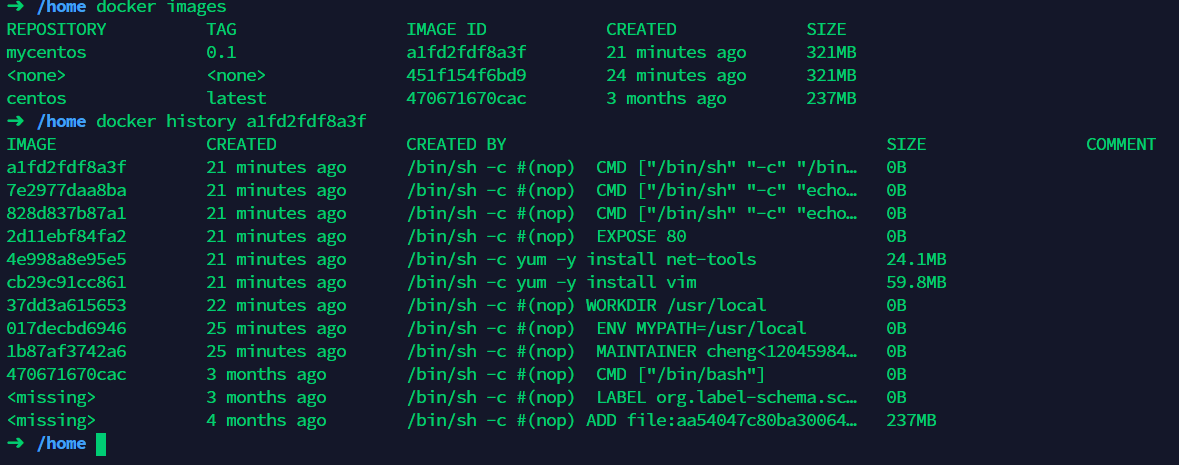Click the yum install net-tools command
This screenshot has width=1179, height=465.
click(581, 260)
